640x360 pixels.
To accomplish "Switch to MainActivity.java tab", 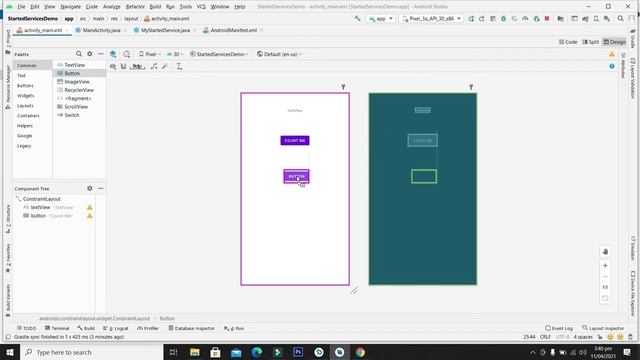I will tap(101, 30).
